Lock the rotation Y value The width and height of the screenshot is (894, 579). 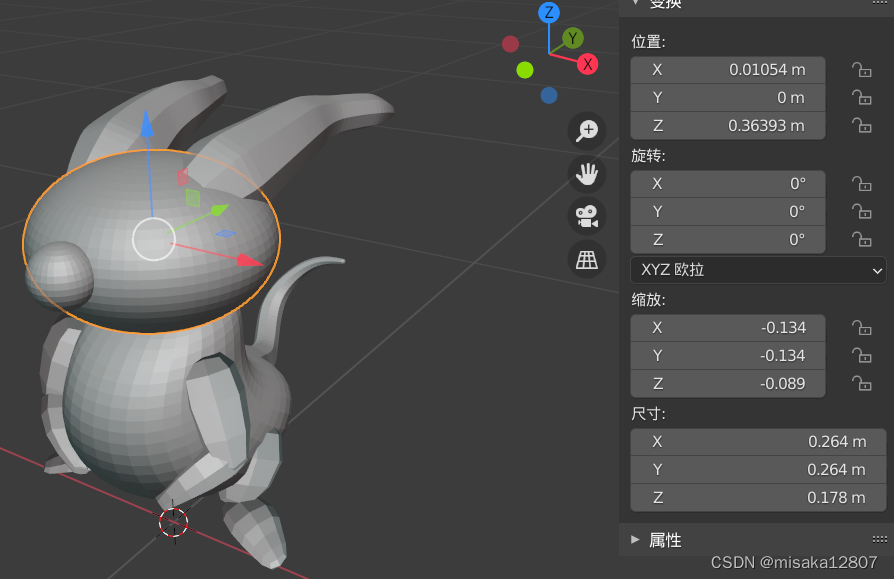[x=862, y=212]
